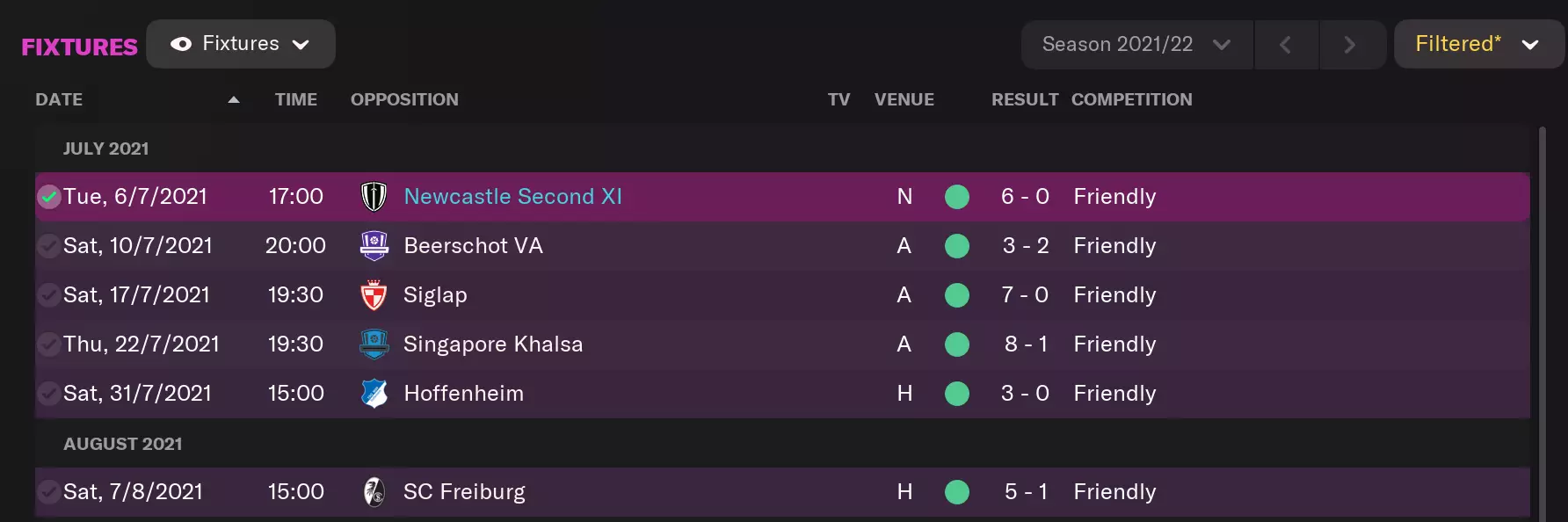Viewport: 1568px width, 522px height.
Task: Click the fixtures list vertical scrollbar
Action: tap(1542, 316)
